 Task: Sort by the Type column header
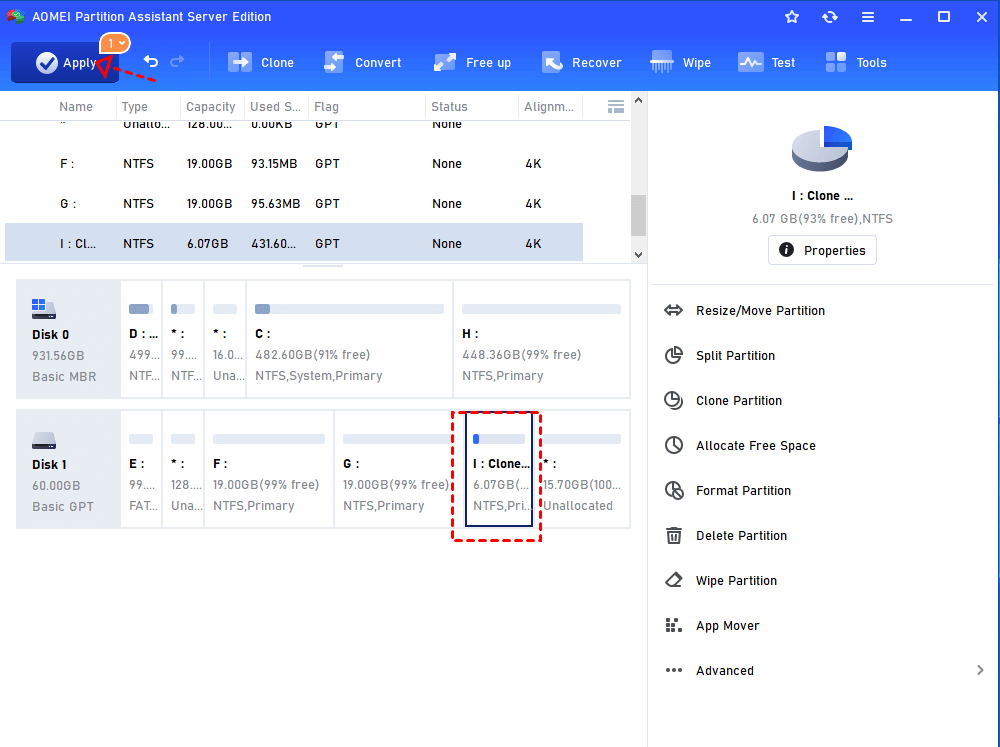click(x=135, y=107)
